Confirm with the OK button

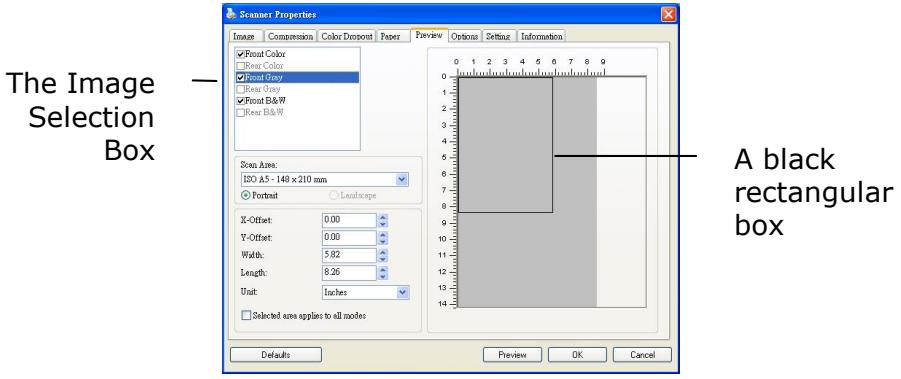point(577,355)
